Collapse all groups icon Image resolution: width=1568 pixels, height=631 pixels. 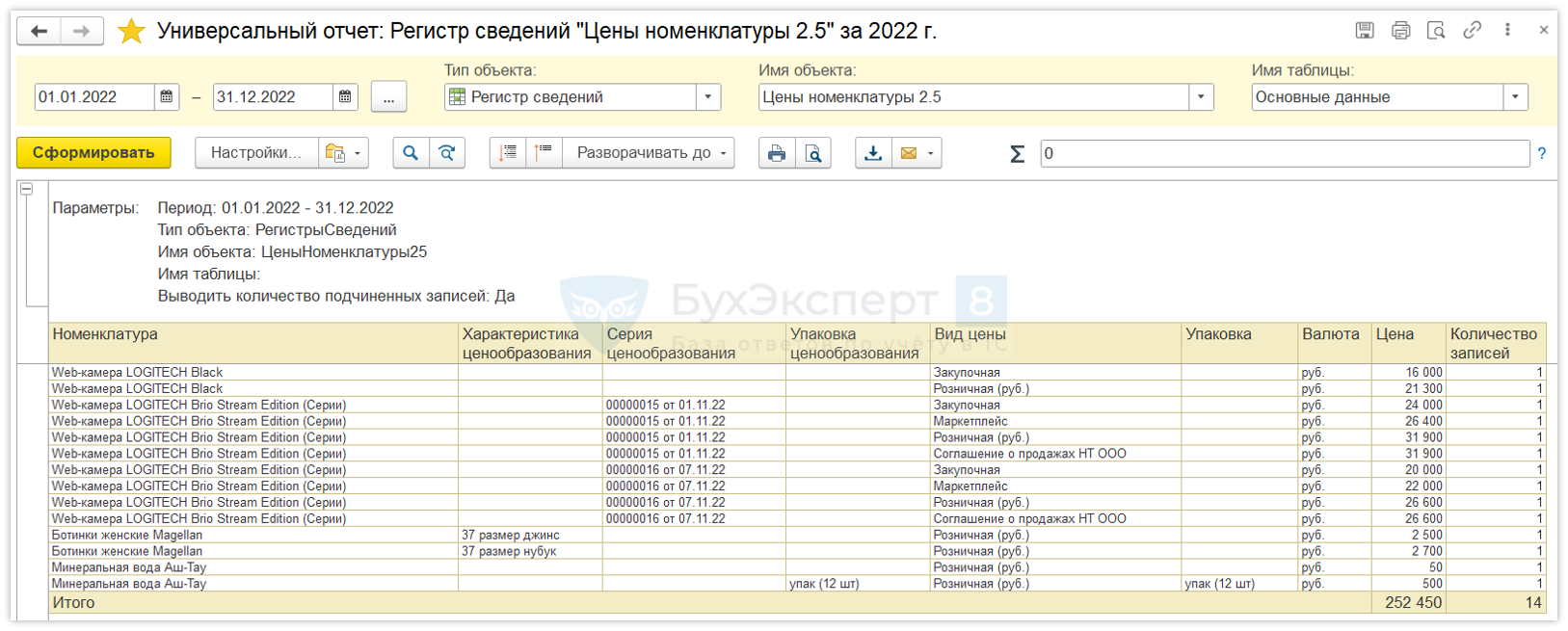pos(508,153)
